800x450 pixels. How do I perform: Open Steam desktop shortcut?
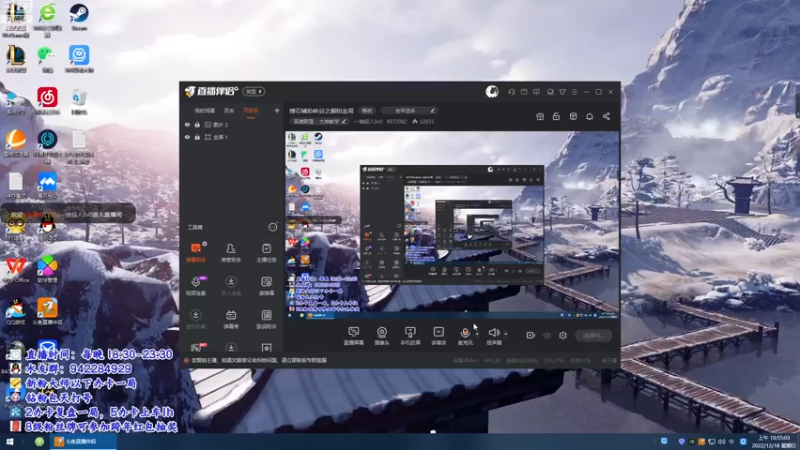[79, 17]
